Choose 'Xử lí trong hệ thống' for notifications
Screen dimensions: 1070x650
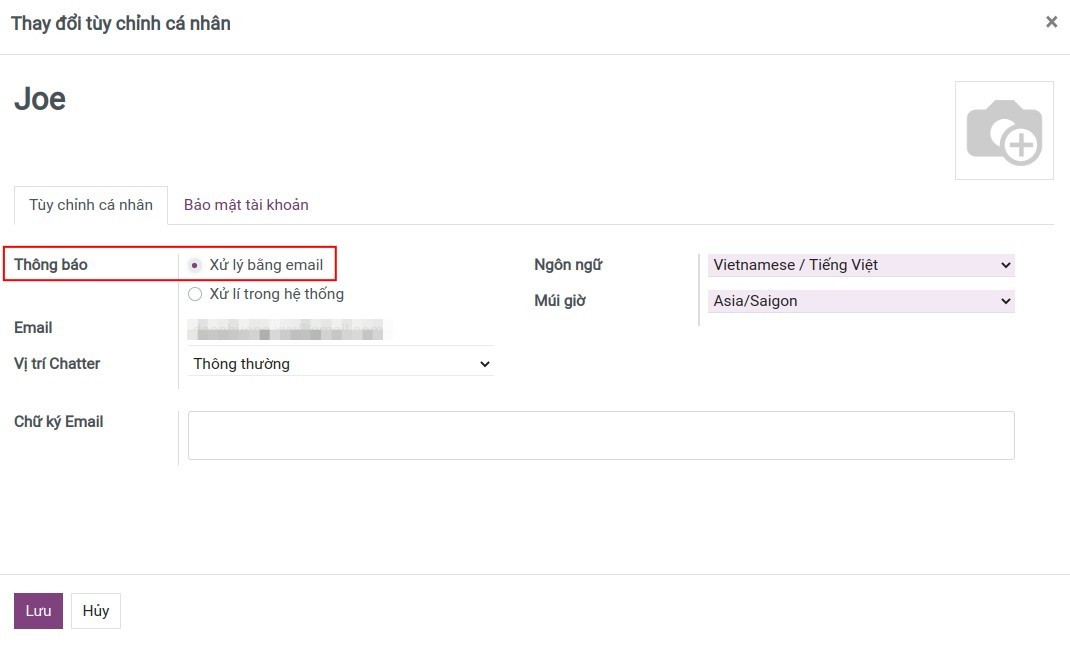pyautogui.click(x=195, y=293)
